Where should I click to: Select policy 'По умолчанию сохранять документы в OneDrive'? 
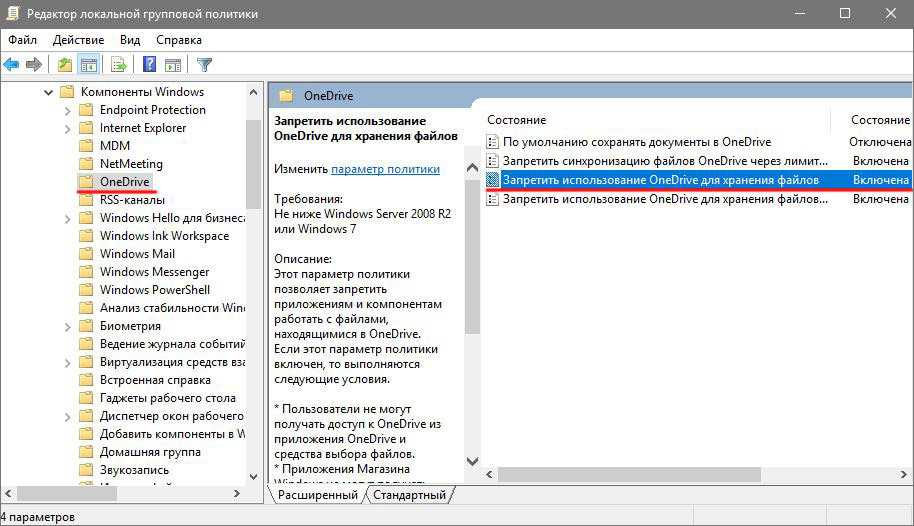(x=637, y=142)
